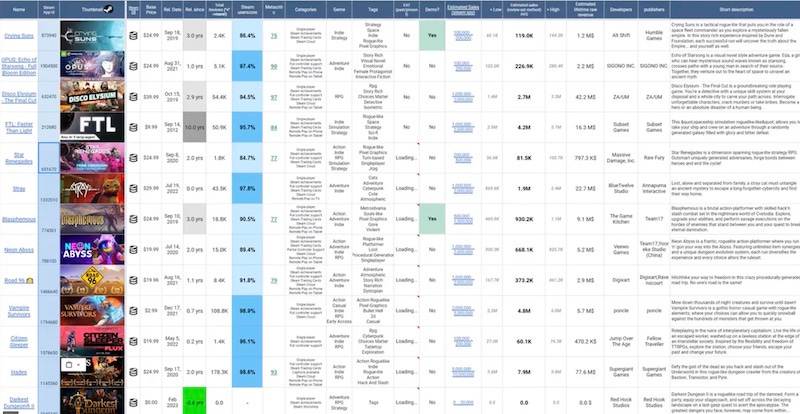Open FTL: Faster Than Light link
The width and height of the screenshot is (800, 414).
point(19,127)
